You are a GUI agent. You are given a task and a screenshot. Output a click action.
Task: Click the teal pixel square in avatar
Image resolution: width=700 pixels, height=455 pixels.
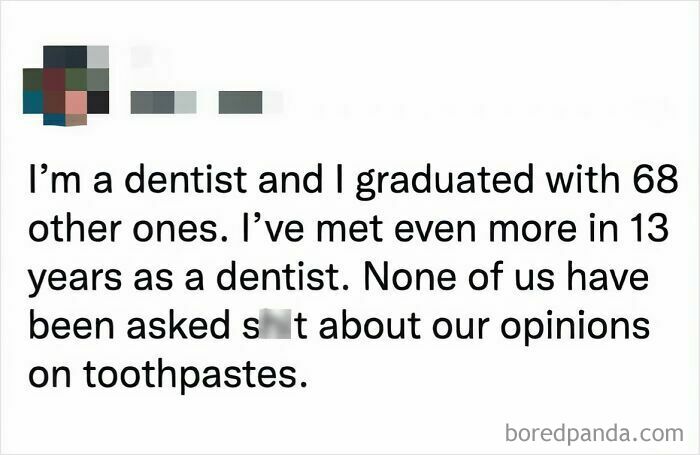click(33, 102)
